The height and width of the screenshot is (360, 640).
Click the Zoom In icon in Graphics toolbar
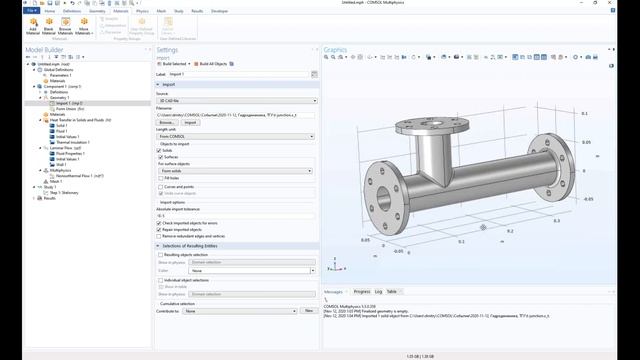coord(326,57)
